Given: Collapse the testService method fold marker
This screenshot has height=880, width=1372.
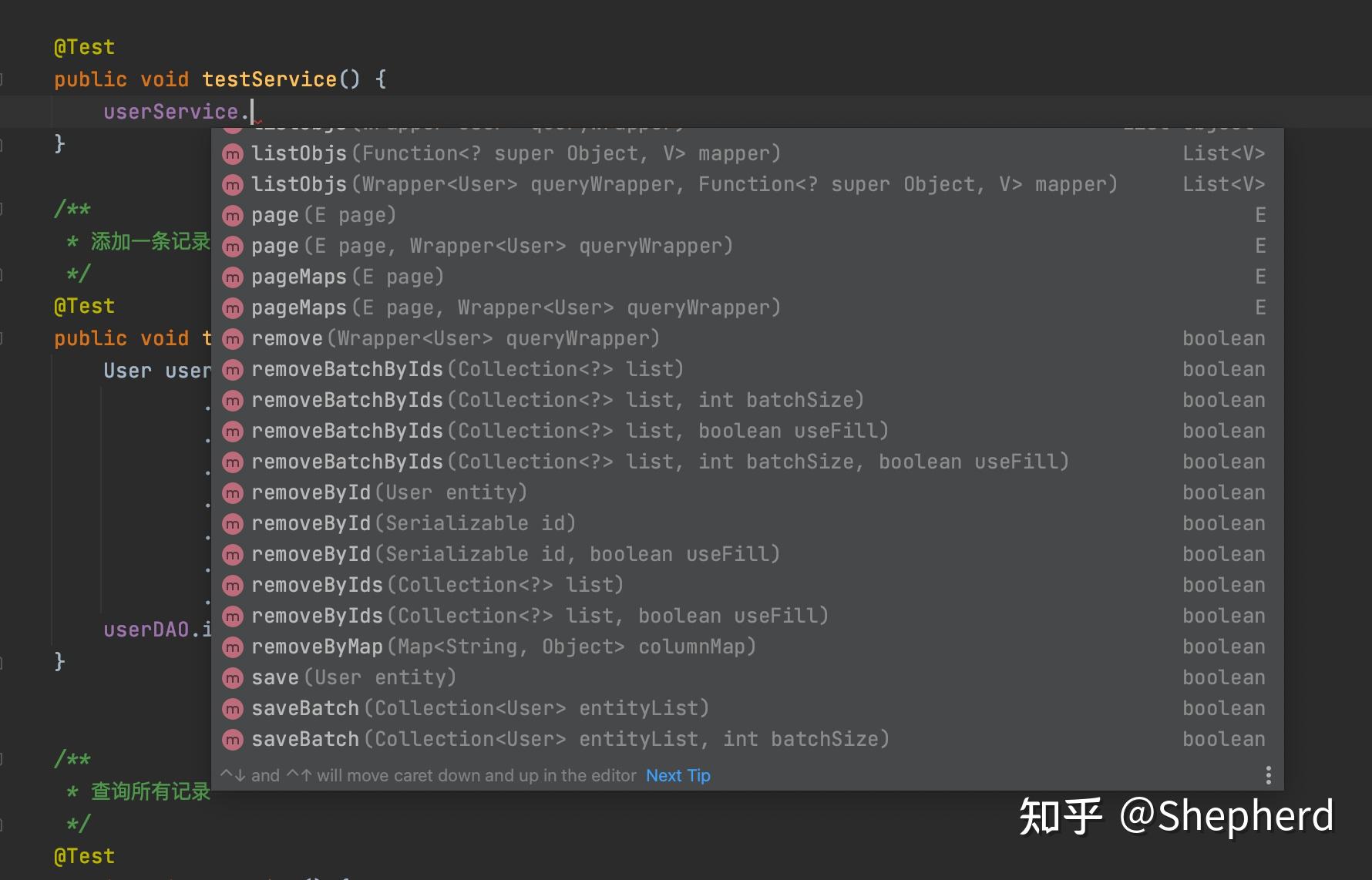Looking at the screenshot, I should click(2, 79).
